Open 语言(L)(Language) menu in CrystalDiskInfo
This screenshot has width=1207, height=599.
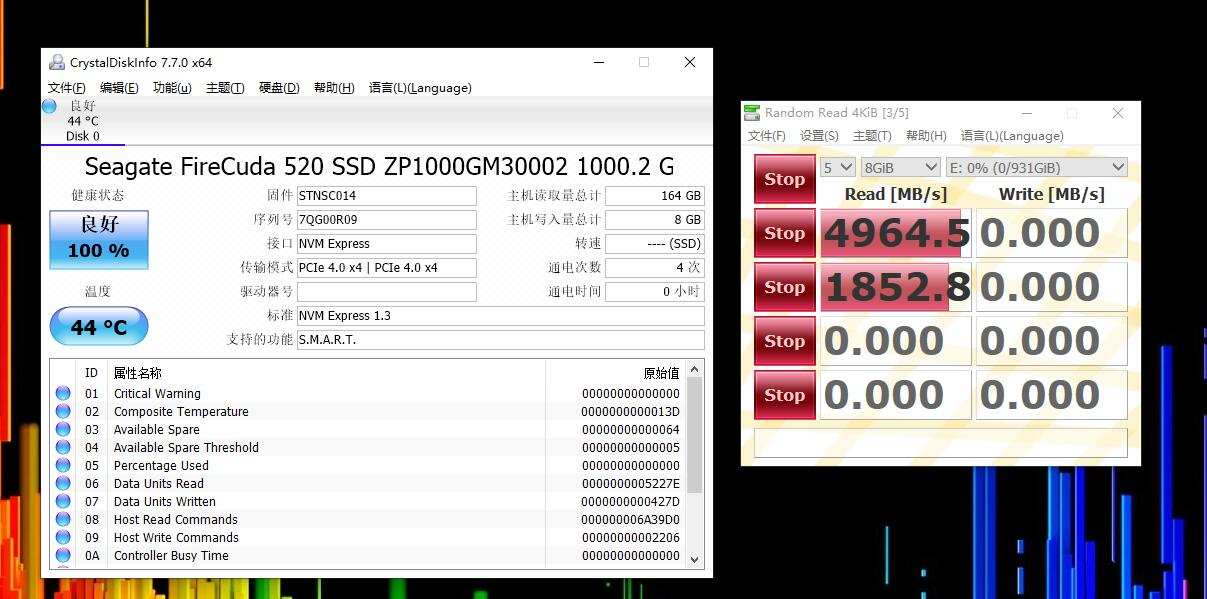420,88
